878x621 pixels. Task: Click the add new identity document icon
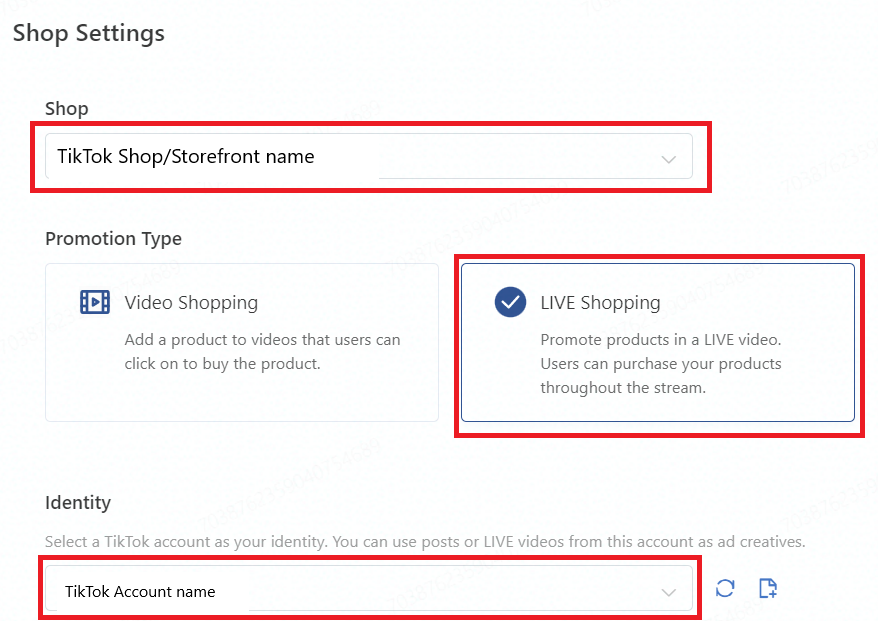[x=768, y=588]
